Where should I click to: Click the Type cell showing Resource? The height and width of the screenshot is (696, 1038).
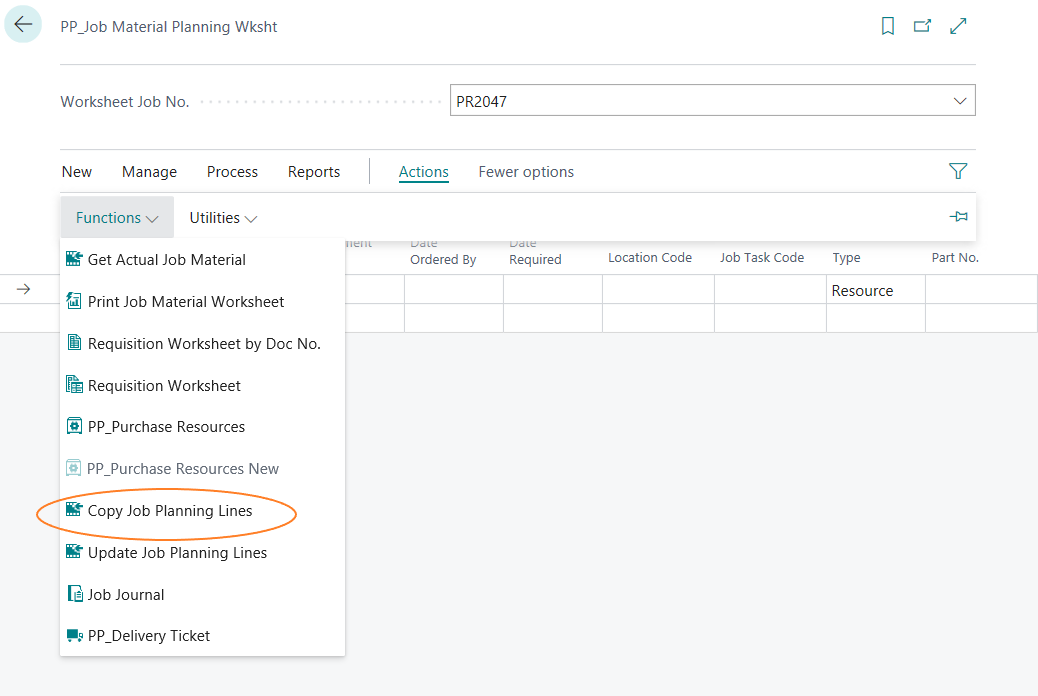point(874,291)
